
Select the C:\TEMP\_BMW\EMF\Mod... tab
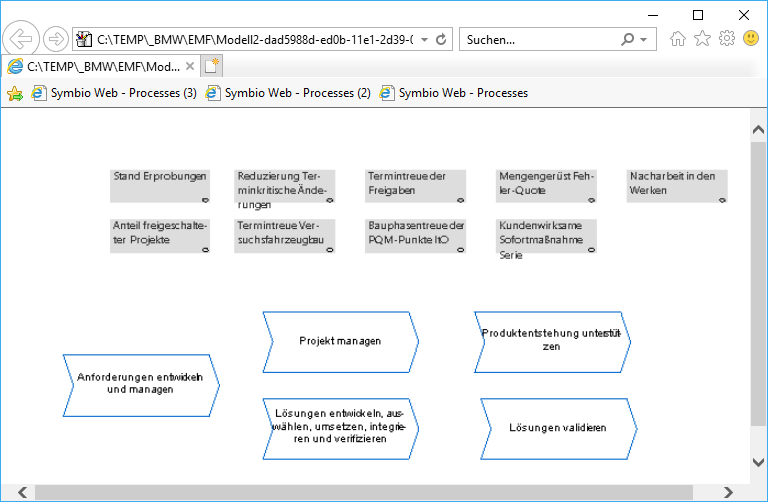click(x=101, y=67)
